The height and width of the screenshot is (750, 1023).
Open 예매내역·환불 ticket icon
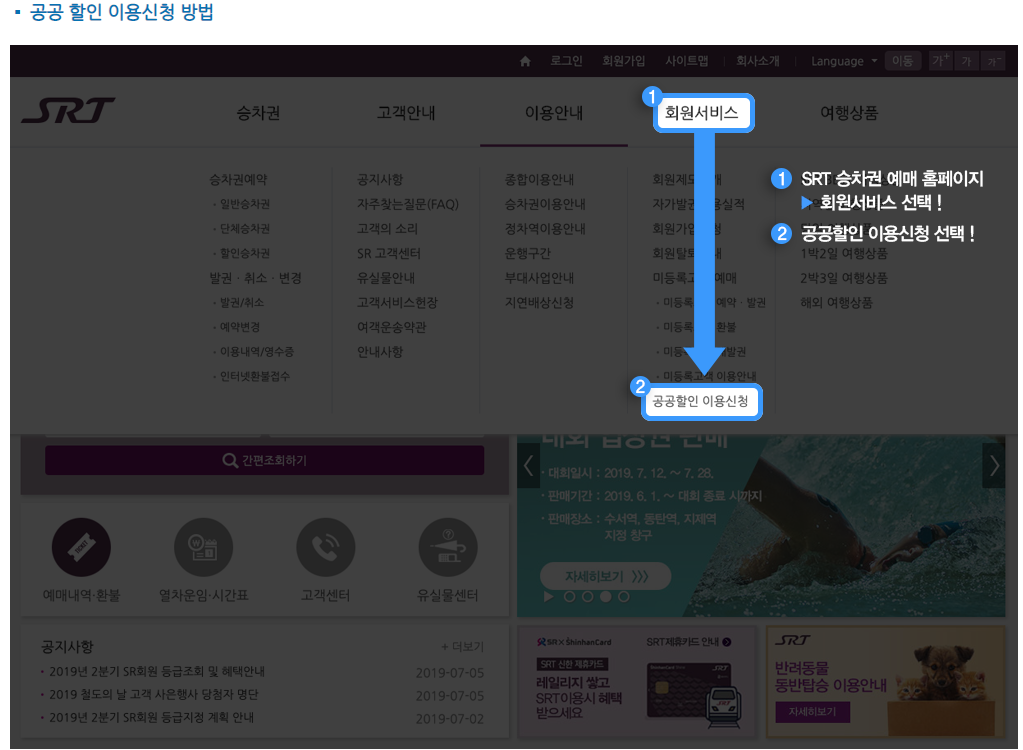[x=81, y=547]
